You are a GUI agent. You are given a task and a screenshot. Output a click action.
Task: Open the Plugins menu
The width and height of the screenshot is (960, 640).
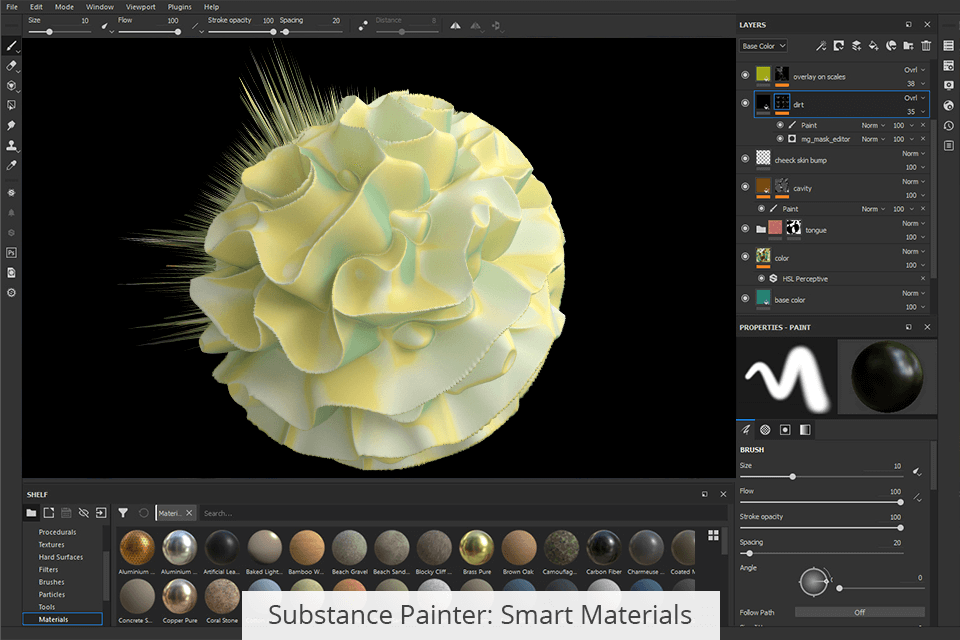point(180,7)
